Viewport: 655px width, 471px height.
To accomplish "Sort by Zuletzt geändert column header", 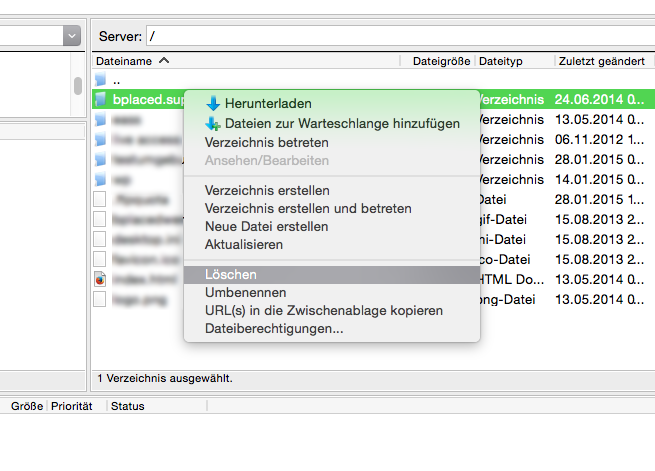I will coord(600,61).
